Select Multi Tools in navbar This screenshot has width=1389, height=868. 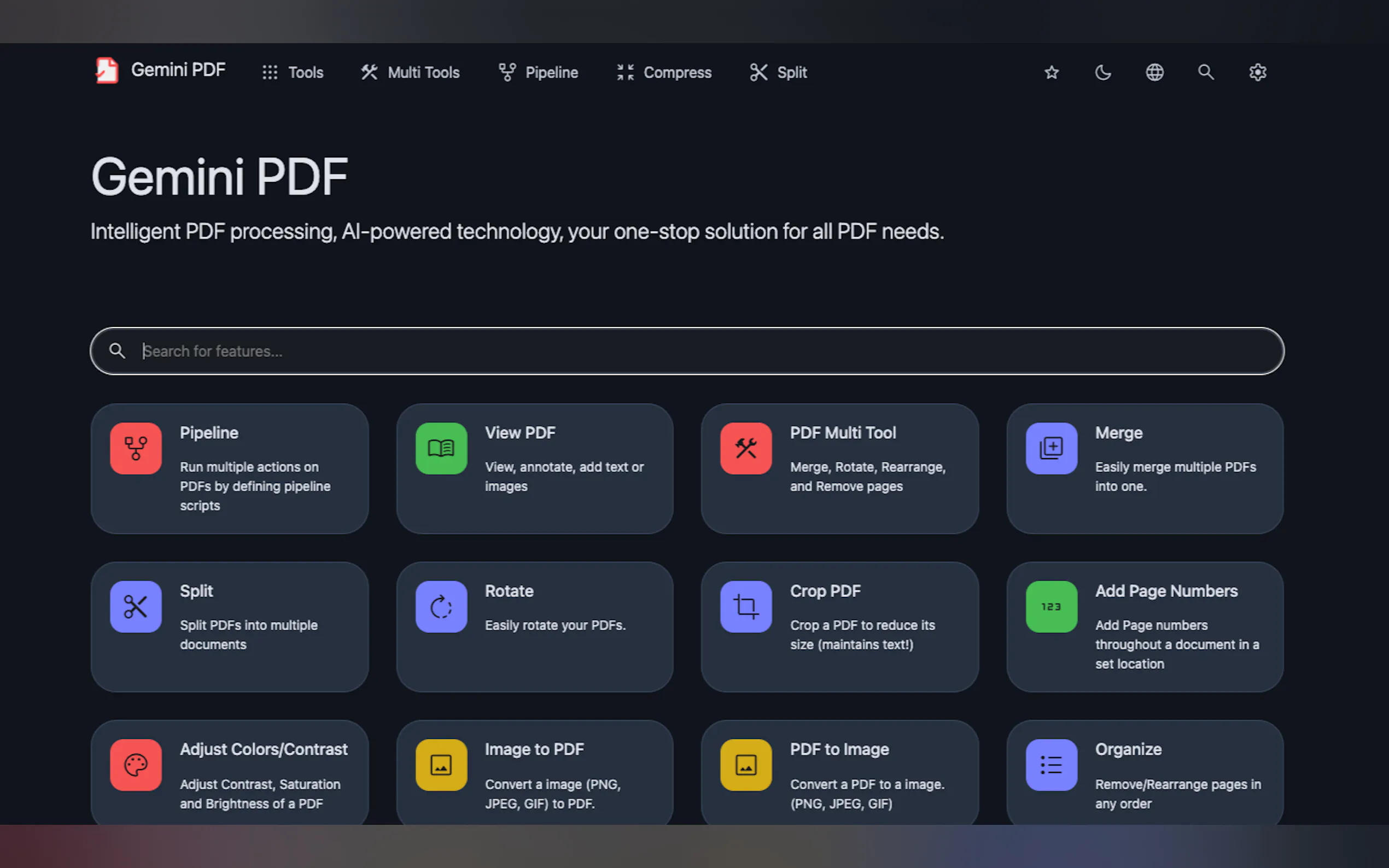pos(410,72)
